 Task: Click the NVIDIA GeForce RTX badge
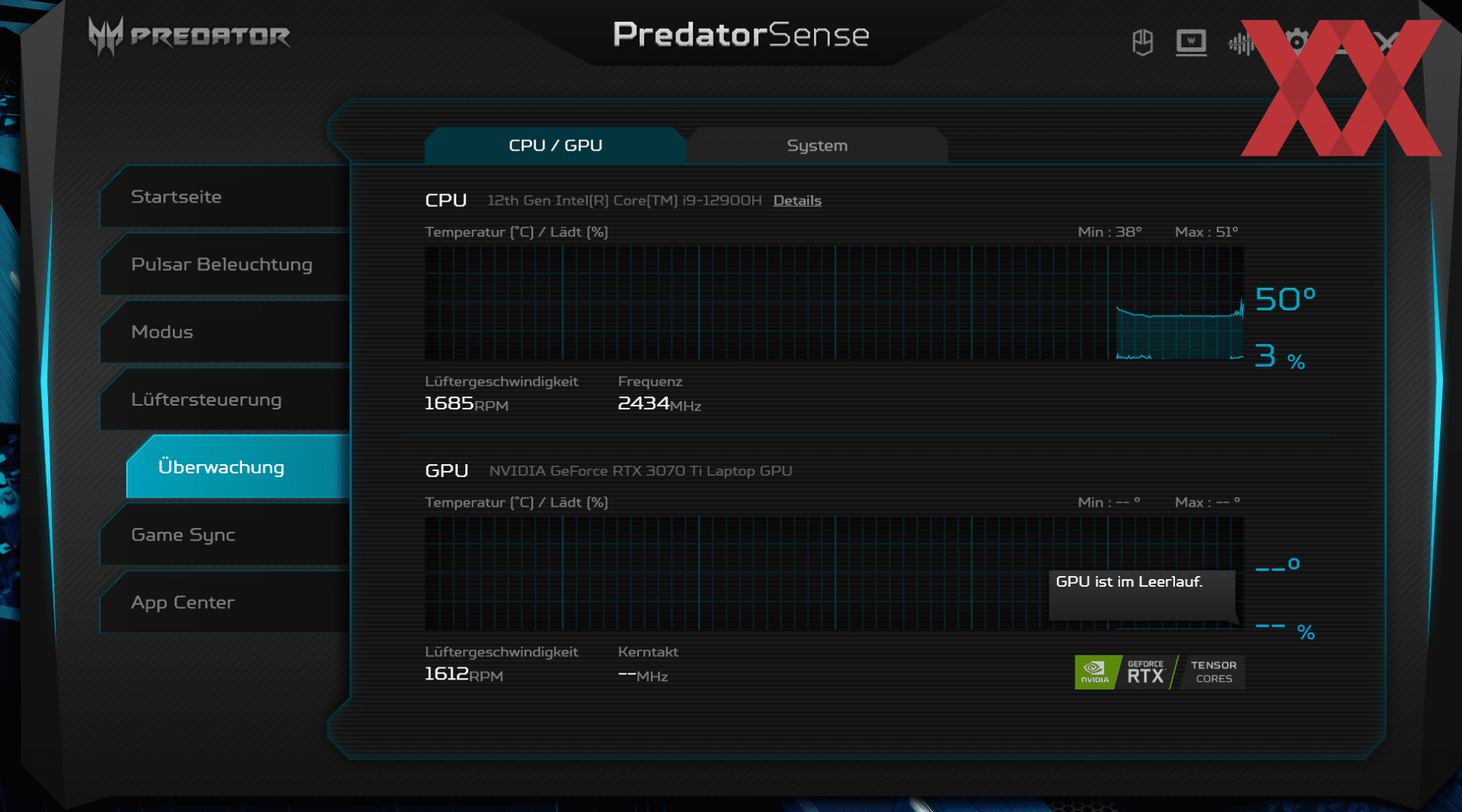tap(1125, 672)
